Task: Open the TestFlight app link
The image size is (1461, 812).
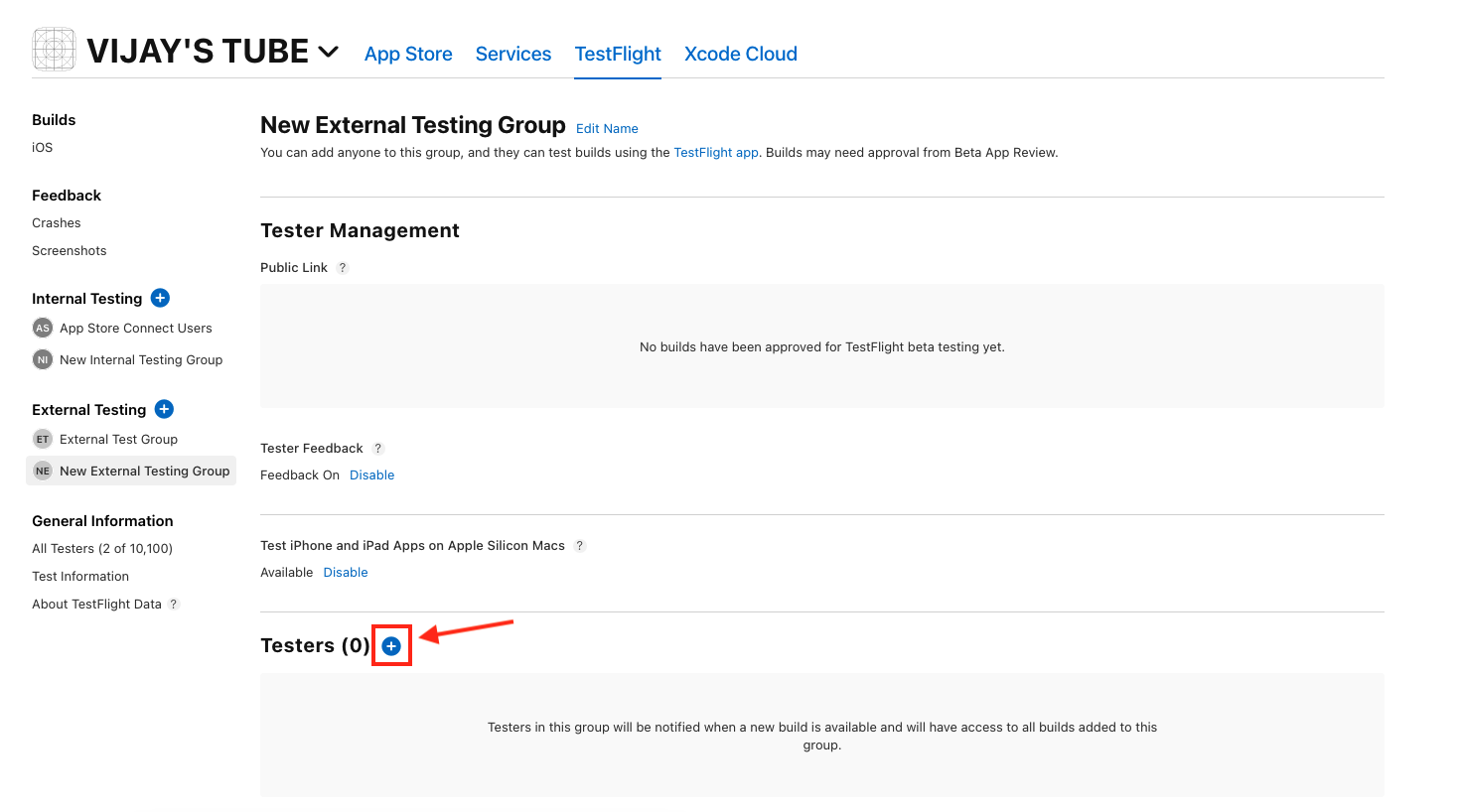Action: tap(716, 153)
